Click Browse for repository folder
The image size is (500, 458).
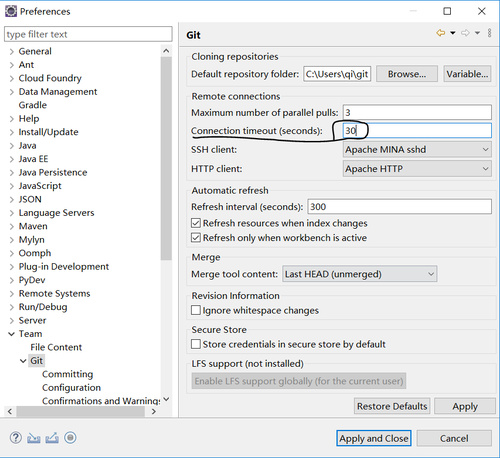(x=407, y=74)
